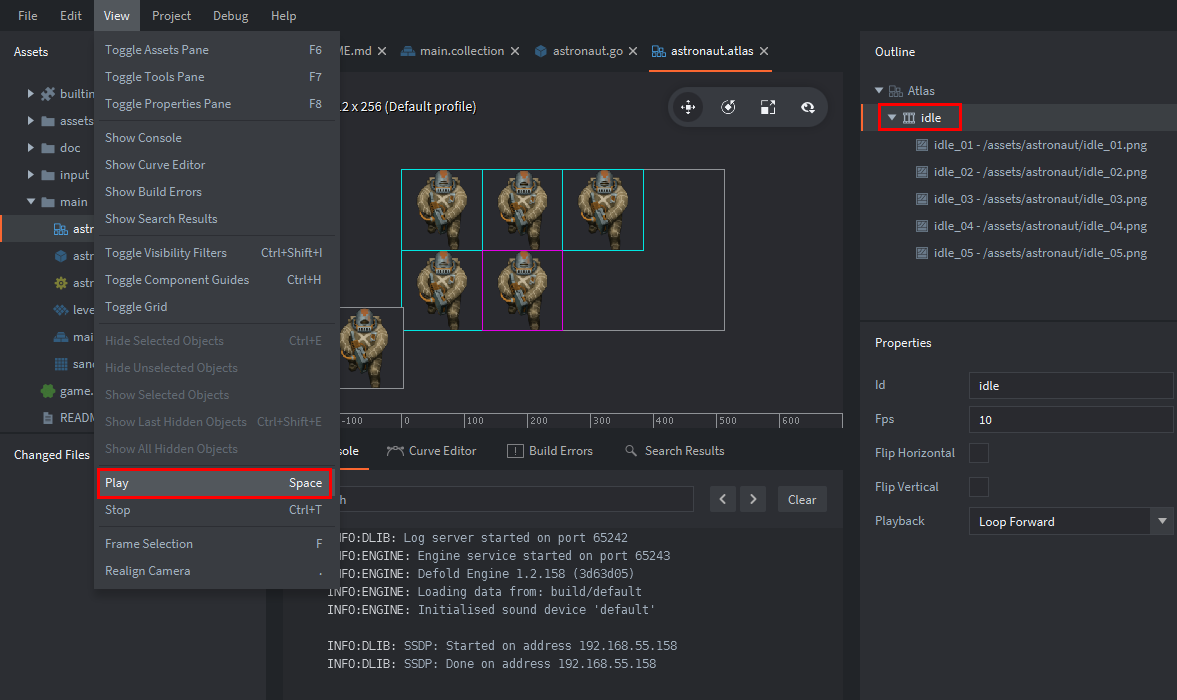The height and width of the screenshot is (700, 1177).
Task: Close the astronaut.go tab
Action: (633, 51)
